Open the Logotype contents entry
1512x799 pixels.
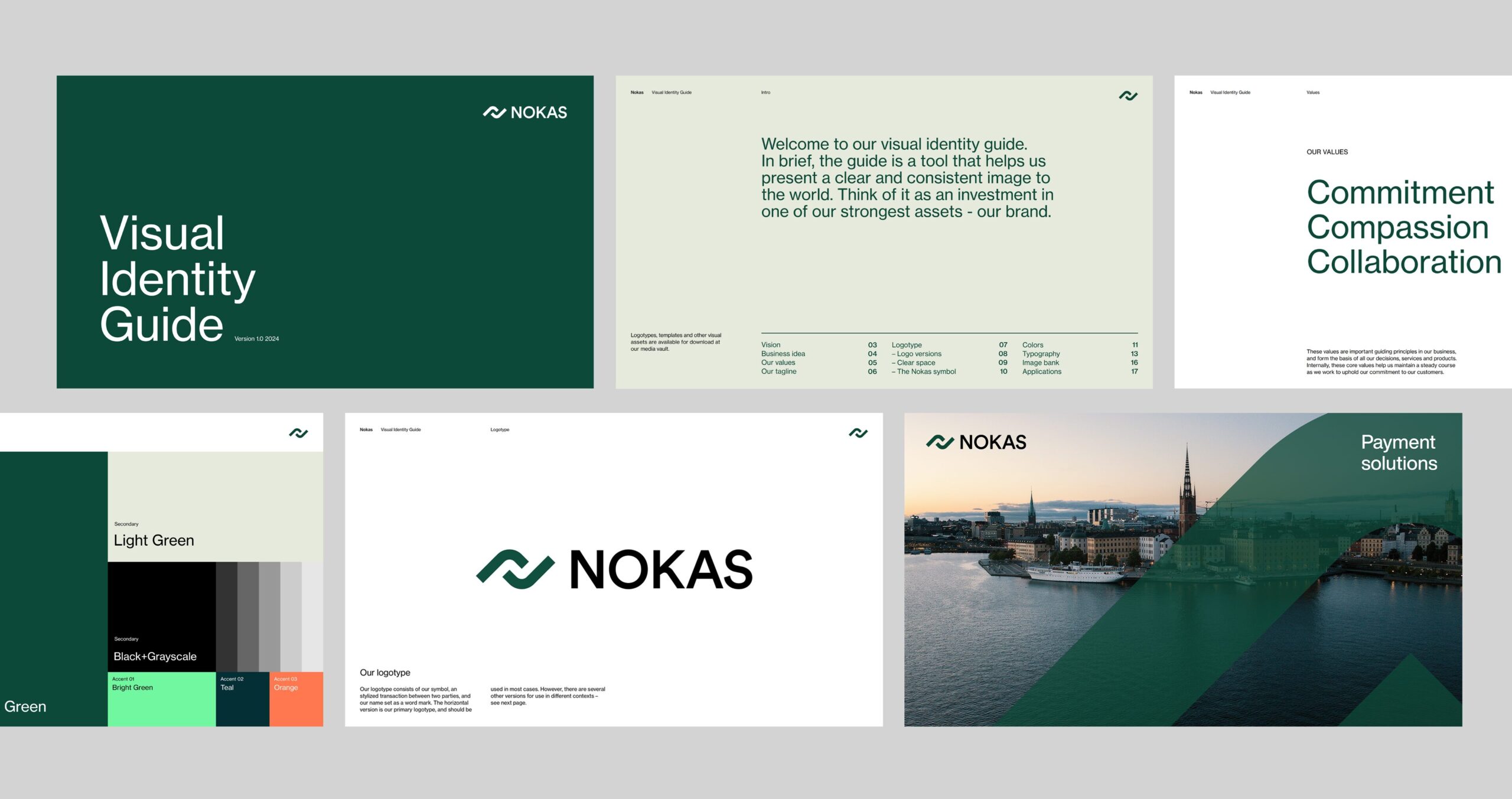pos(907,345)
